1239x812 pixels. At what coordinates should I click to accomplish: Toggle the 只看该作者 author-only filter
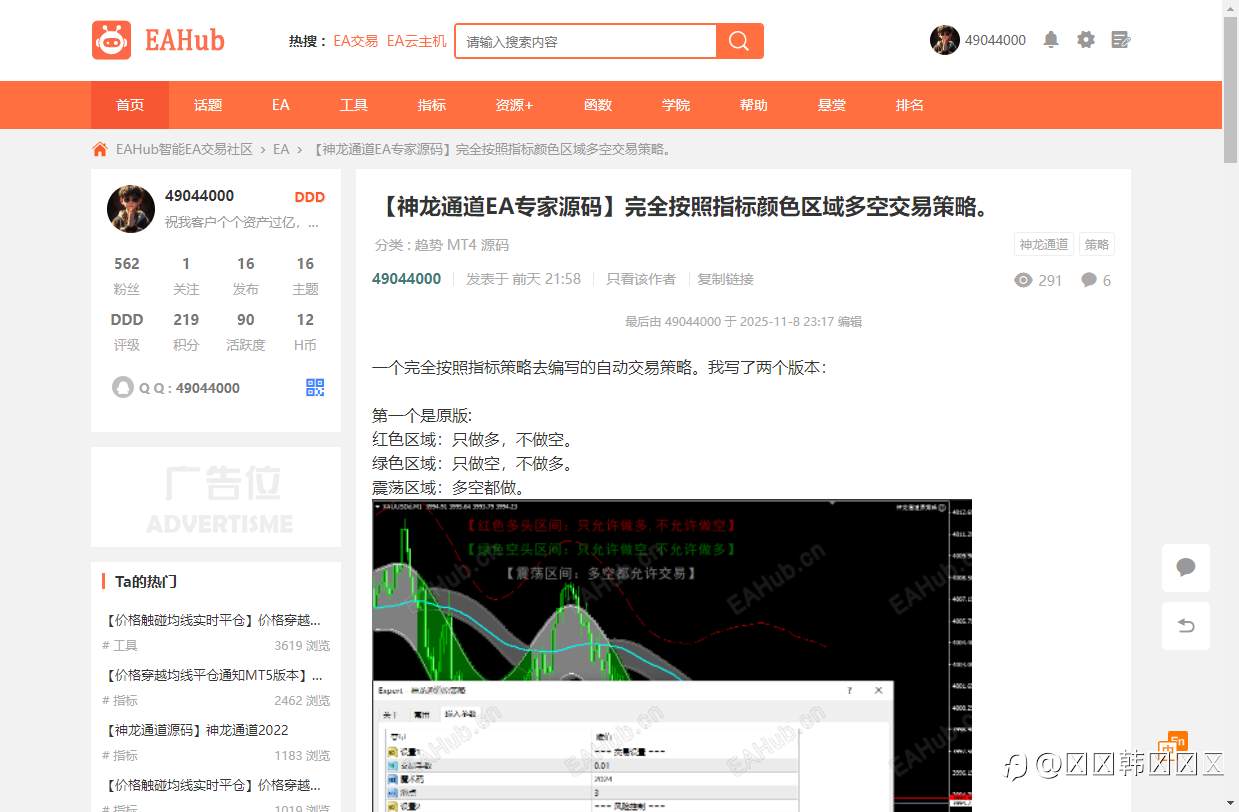[640, 279]
